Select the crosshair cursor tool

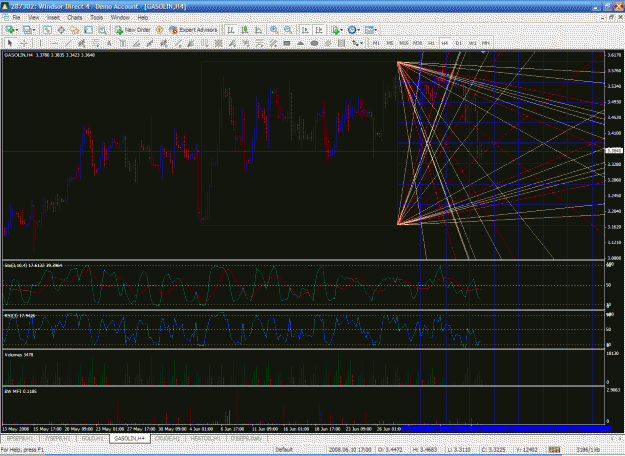[x=24, y=43]
